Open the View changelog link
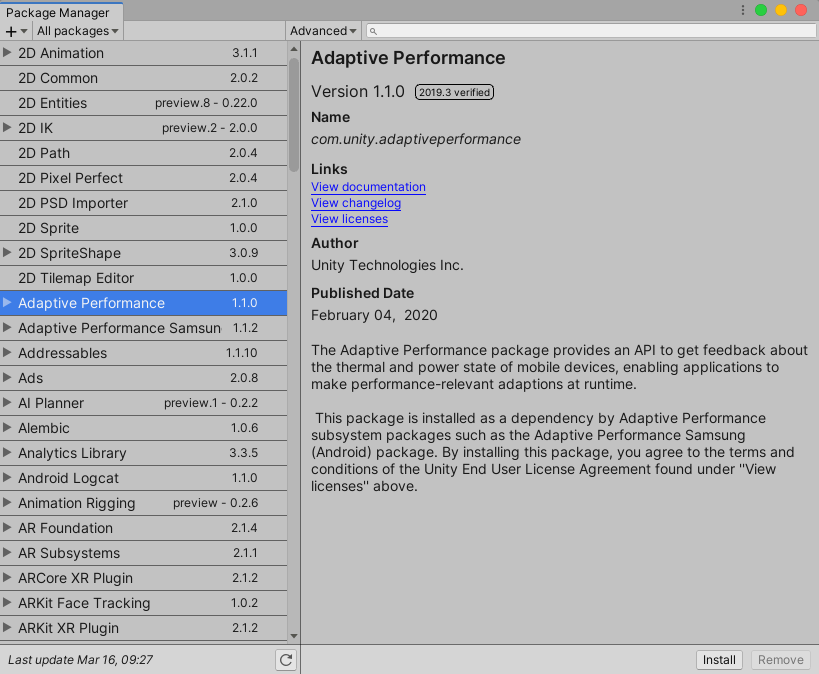This screenshot has height=674, width=819. click(356, 203)
